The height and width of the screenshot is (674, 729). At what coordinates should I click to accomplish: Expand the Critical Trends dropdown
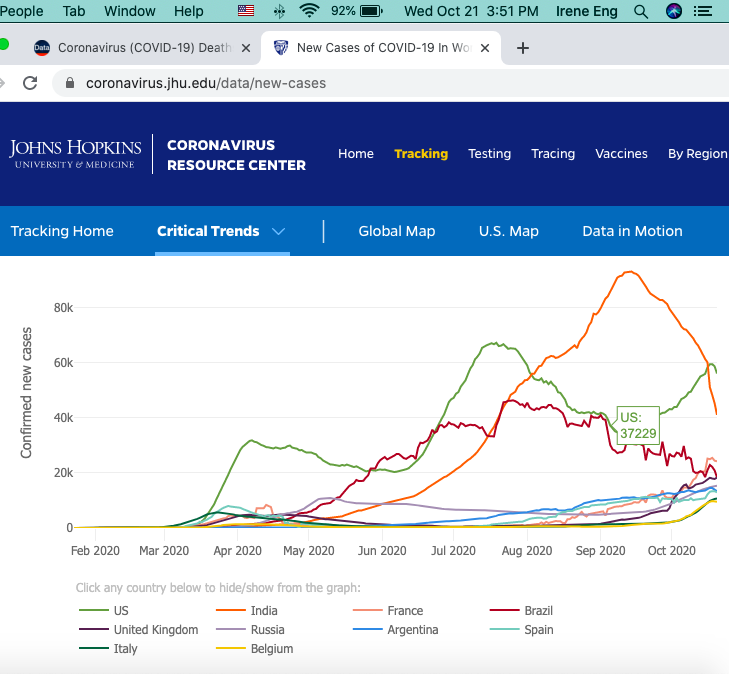pyautogui.click(x=279, y=231)
